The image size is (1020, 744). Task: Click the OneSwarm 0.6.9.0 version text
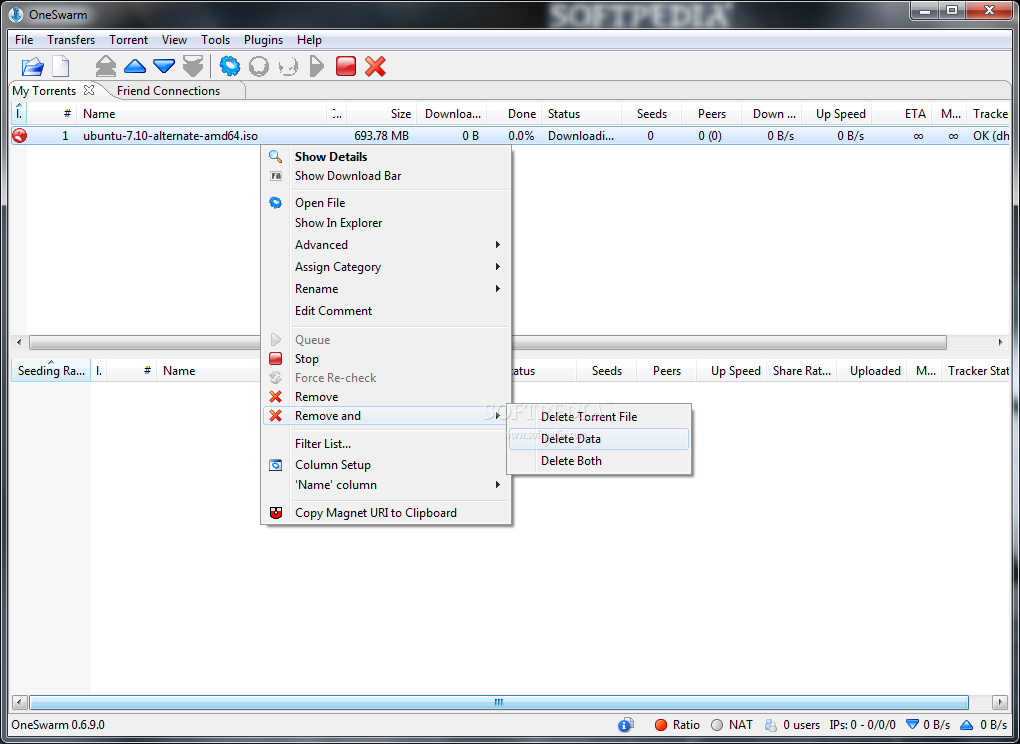58,725
